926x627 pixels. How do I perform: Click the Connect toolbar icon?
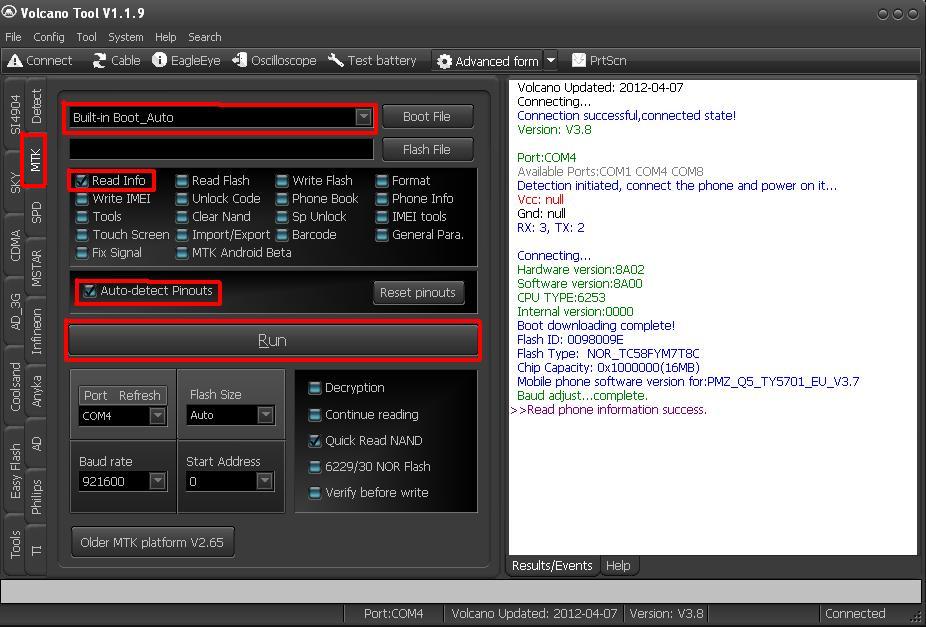click(x=40, y=60)
